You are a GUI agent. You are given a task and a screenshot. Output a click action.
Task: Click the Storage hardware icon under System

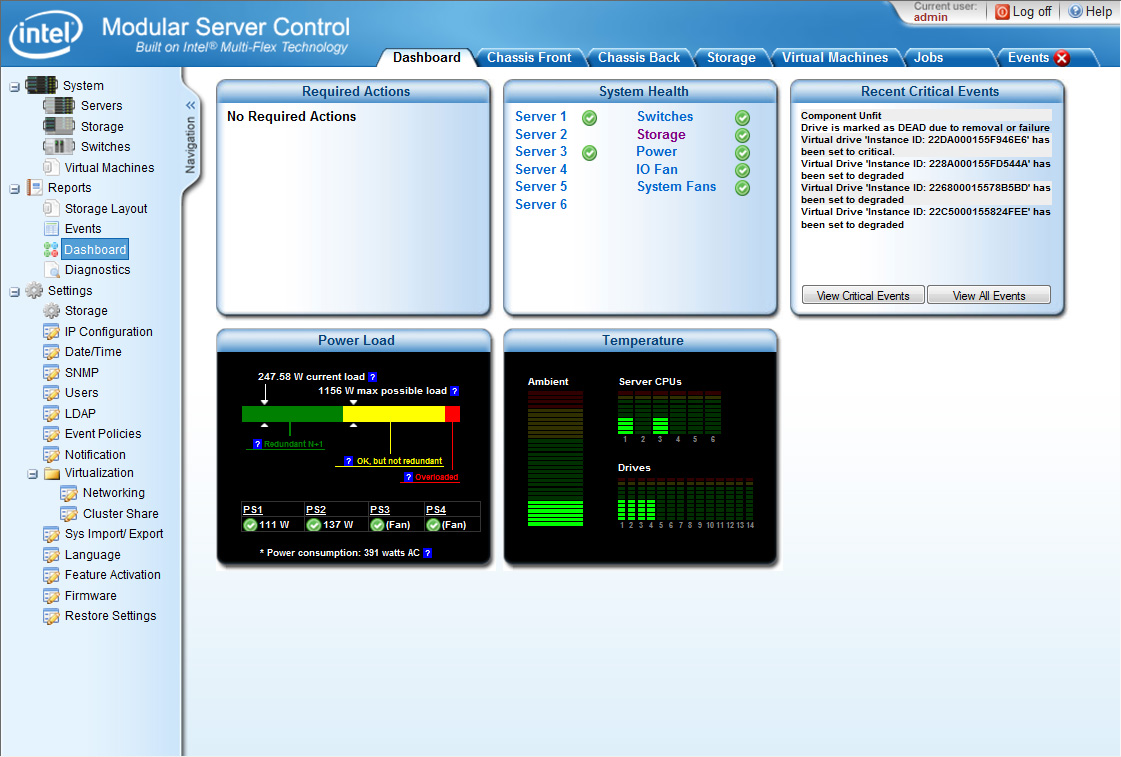pos(59,127)
